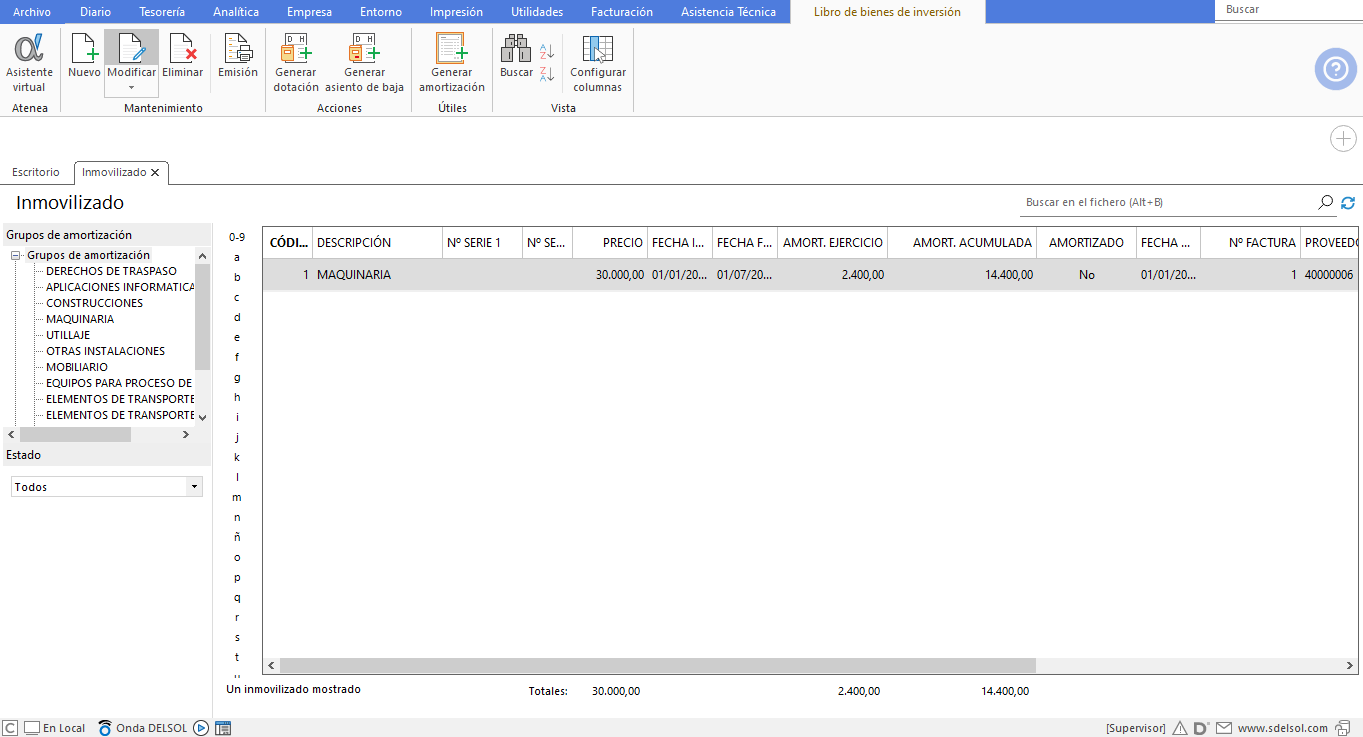The height and width of the screenshot is (737, 1363).
Task: Sort ascending with the A-Z icon
Action: pyautogui.click(x=547, y=51)
